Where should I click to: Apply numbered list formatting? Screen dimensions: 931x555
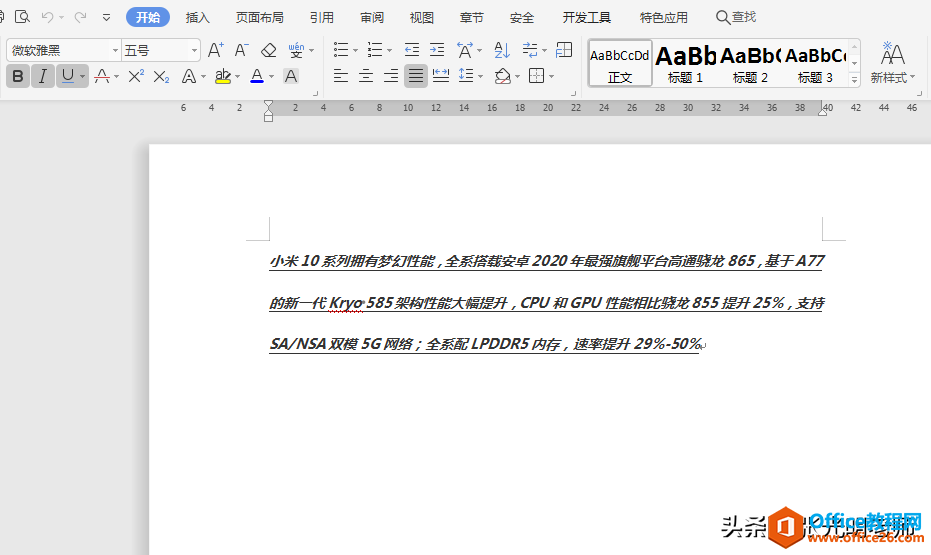click(x=375, y=50)
